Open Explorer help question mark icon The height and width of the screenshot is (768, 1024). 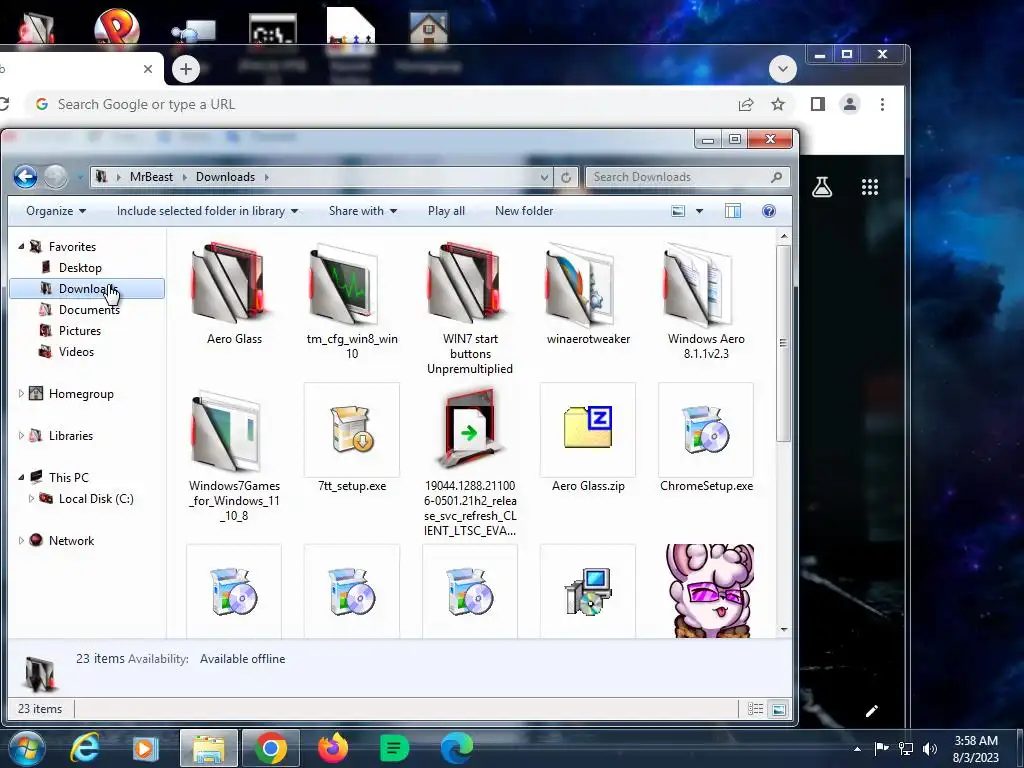(769, 211)
